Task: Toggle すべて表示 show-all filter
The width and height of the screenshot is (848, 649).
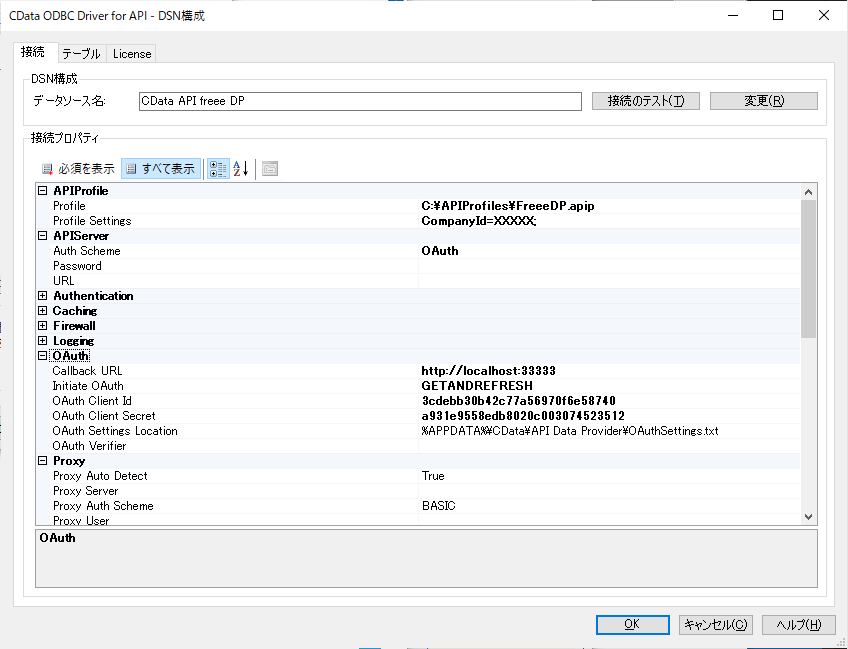Action: click(x=161, y=169)
